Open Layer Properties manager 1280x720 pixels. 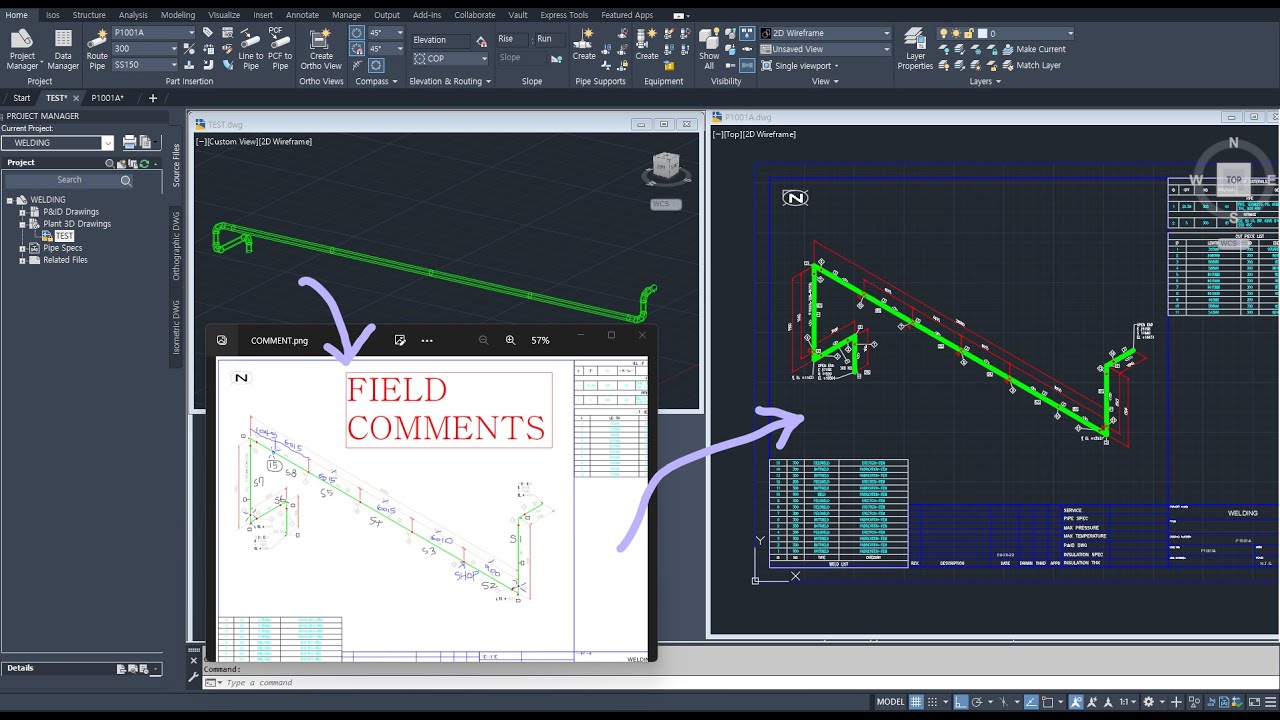coord(915,48)
